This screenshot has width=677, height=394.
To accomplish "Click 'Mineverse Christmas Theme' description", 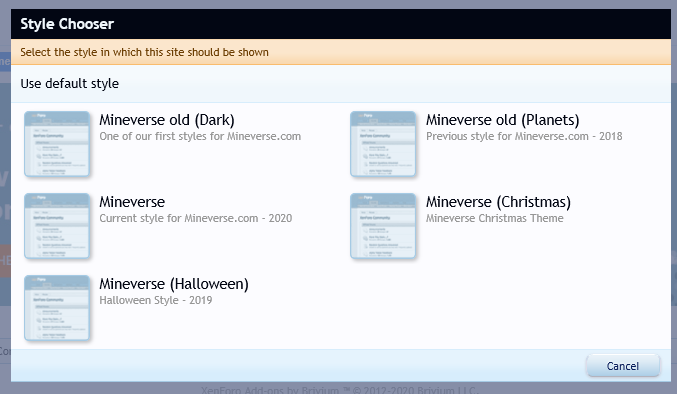I will click(x=494, y=218).
